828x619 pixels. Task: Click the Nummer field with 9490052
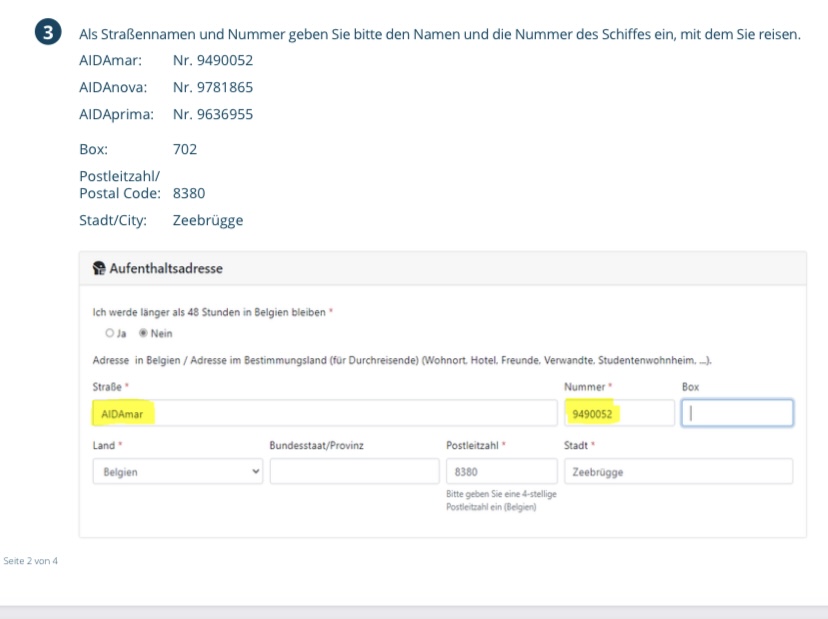617,413
